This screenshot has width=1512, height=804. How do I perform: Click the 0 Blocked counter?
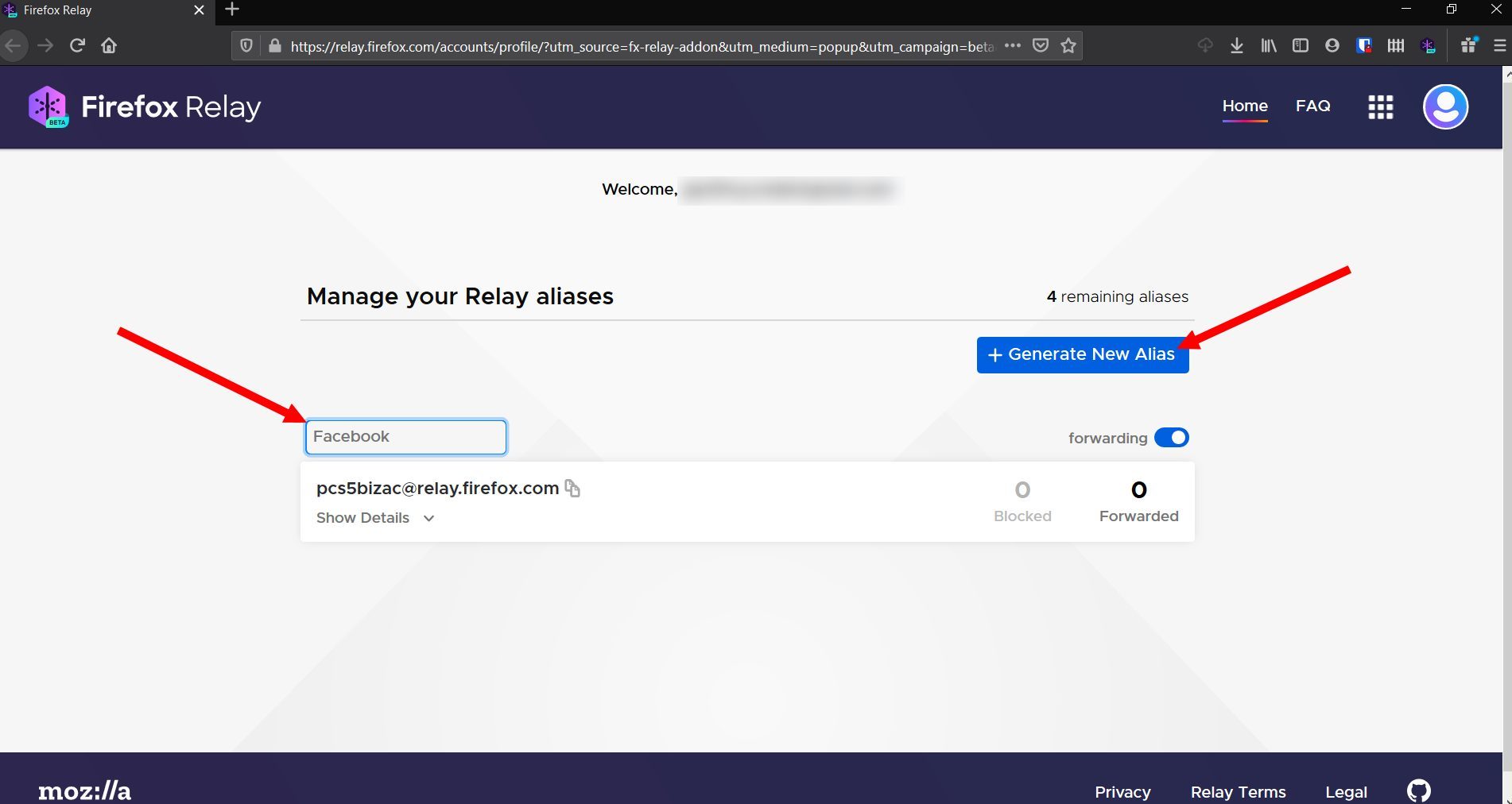point(1022,501)
